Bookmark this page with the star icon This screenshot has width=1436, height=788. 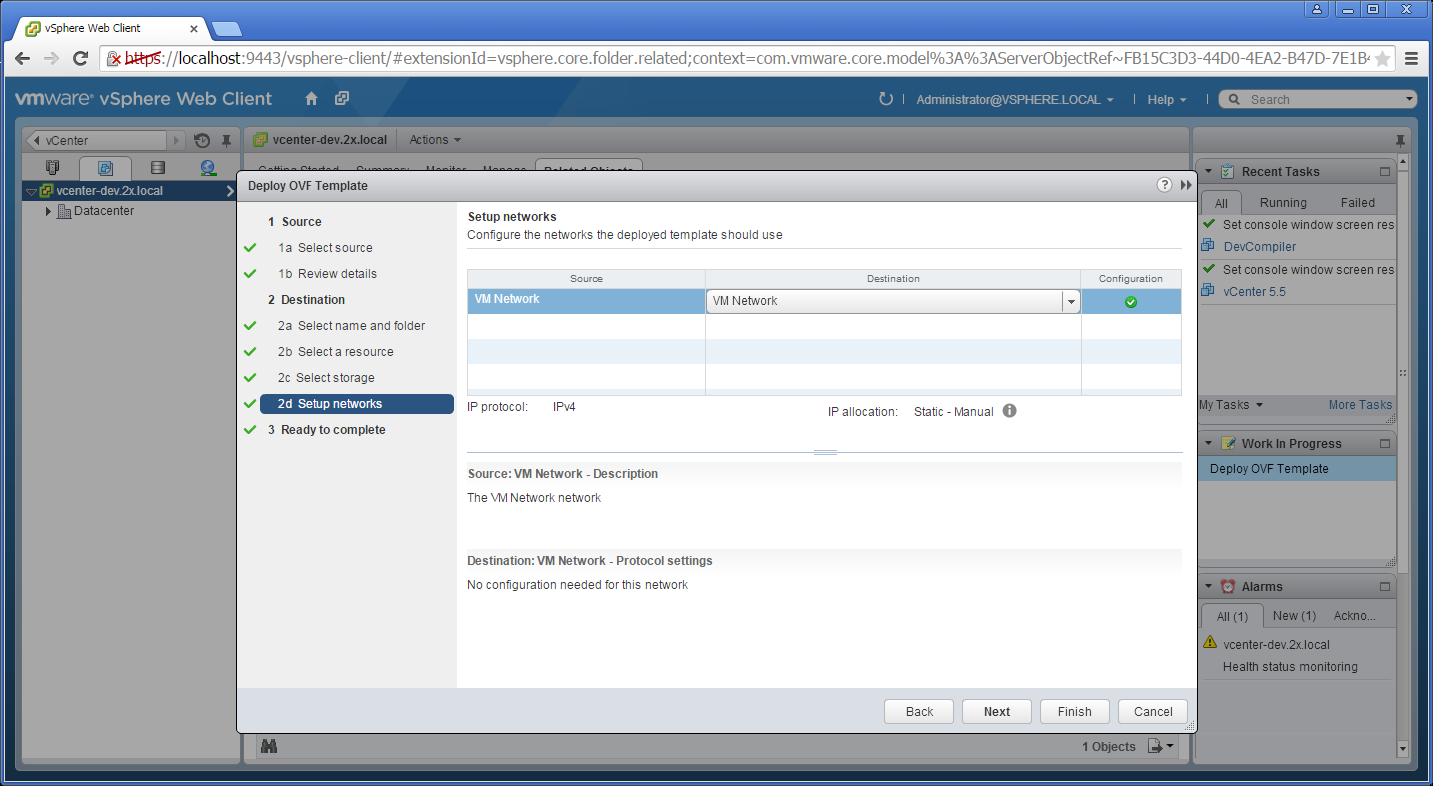1382,59
